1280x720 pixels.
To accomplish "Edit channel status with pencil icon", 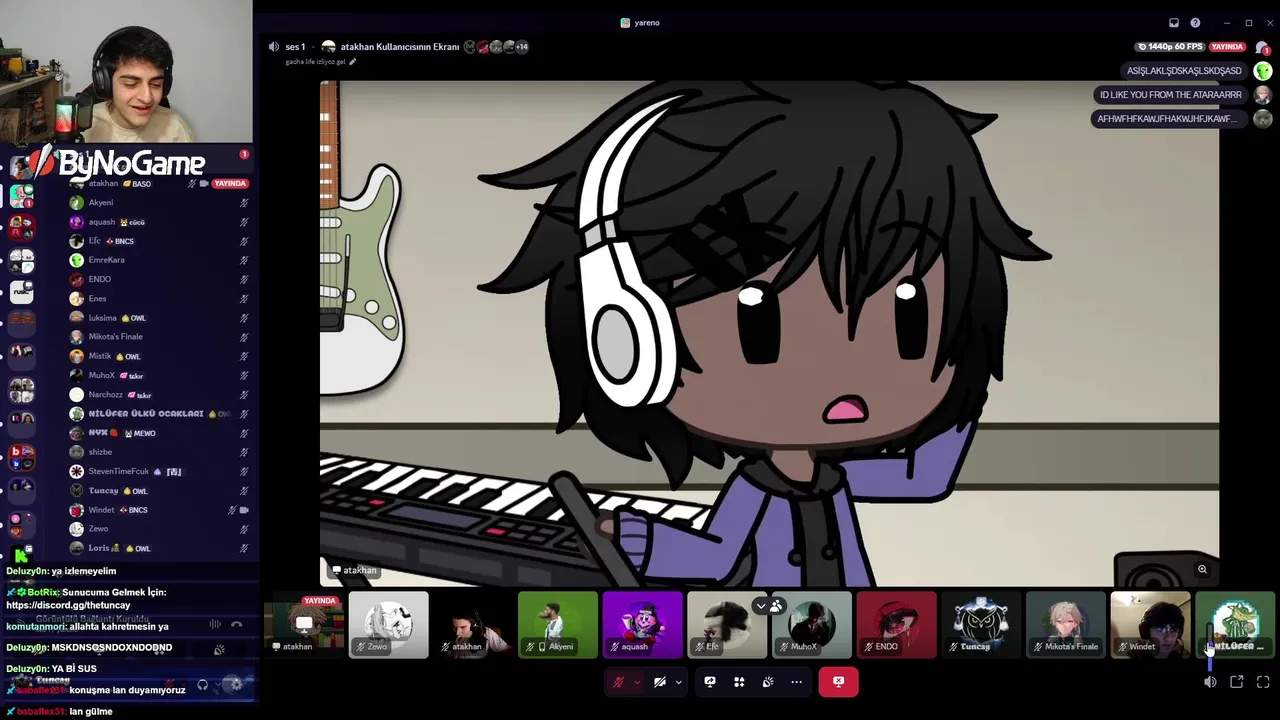I will coord(352,62).
